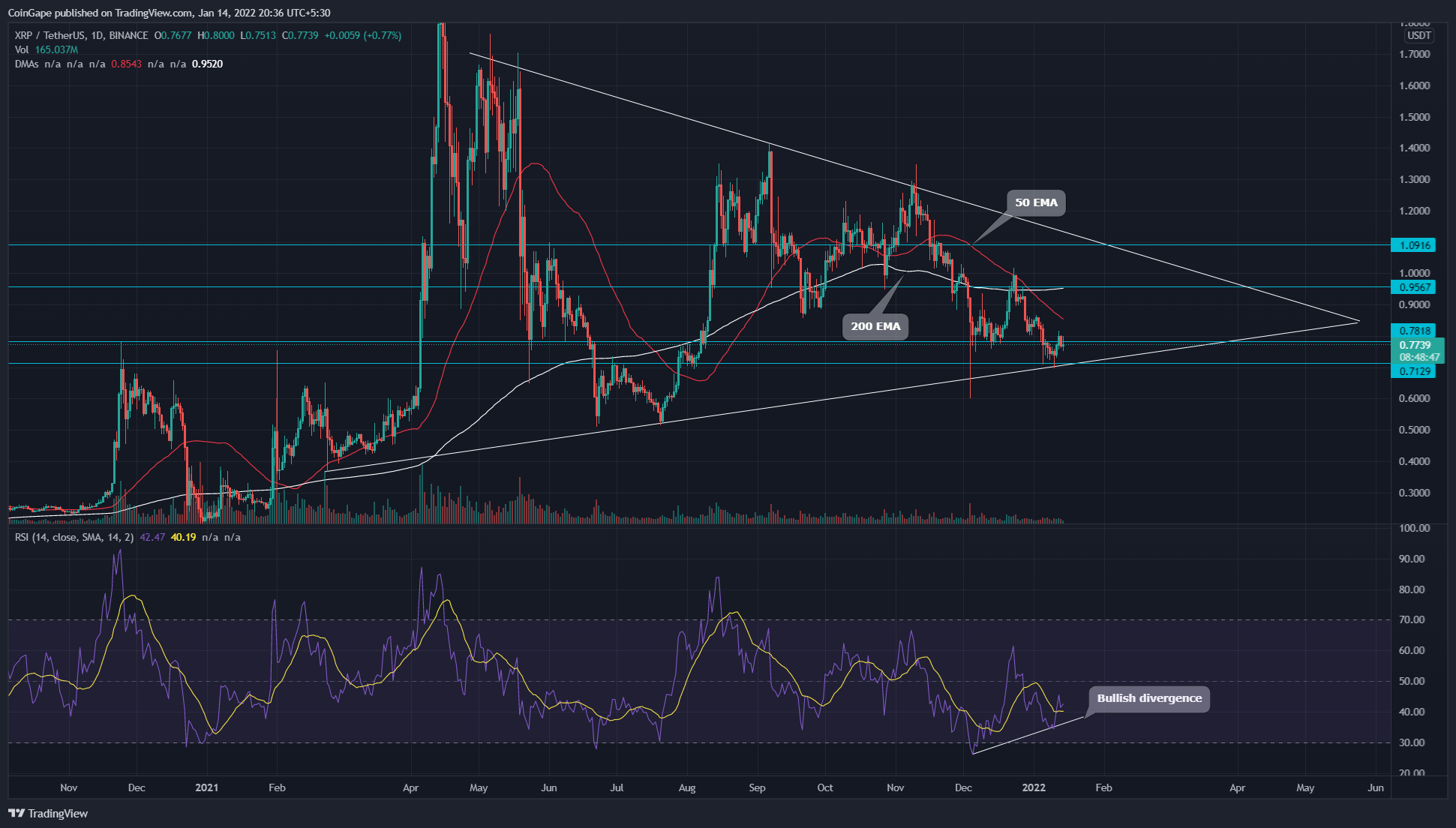Image resolution: width=1456 pixels, height=828 pixels.
Task: Click the open price value O0.7677
Action: coord(173,35)
